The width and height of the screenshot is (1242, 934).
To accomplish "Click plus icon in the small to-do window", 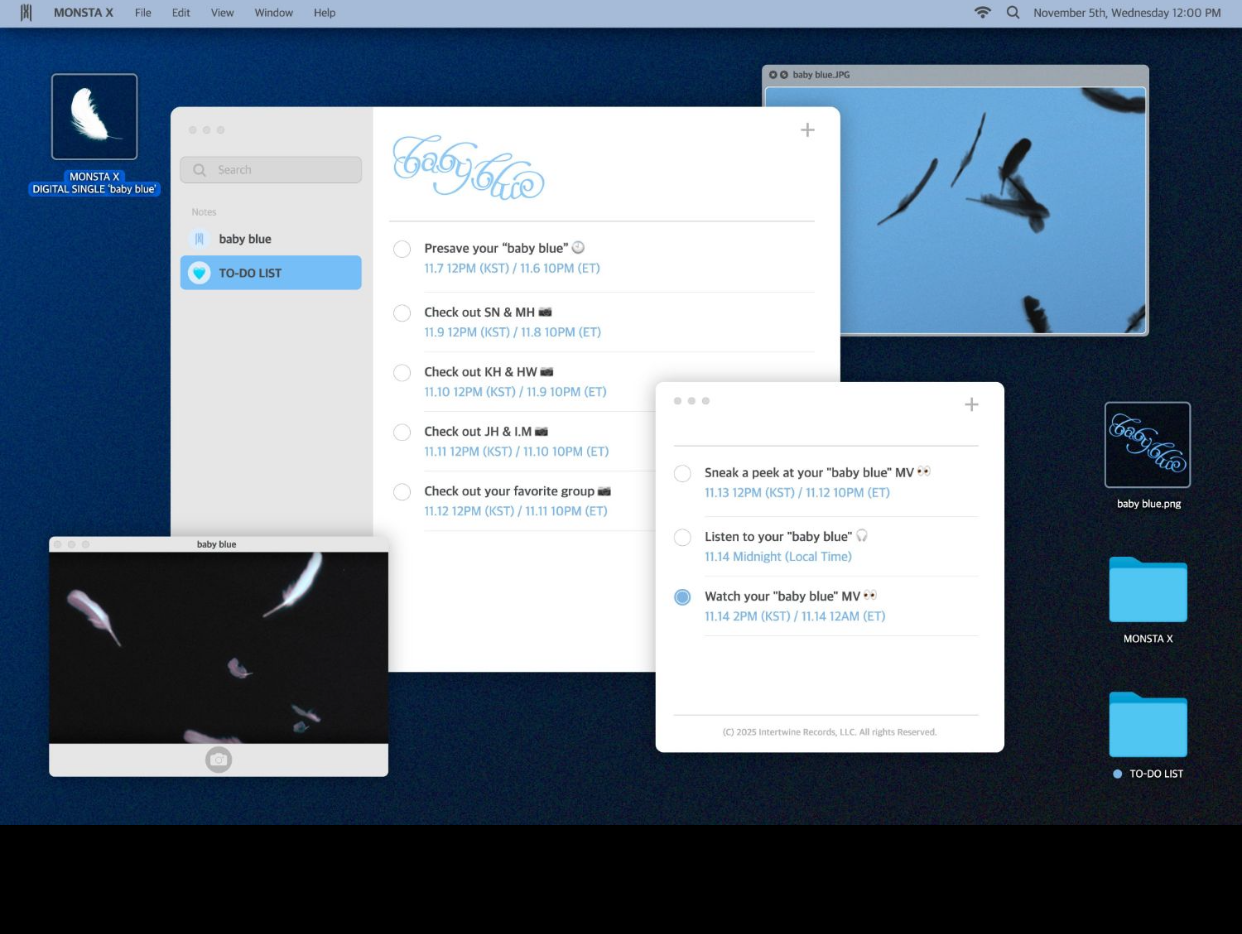I will point(971,404).
